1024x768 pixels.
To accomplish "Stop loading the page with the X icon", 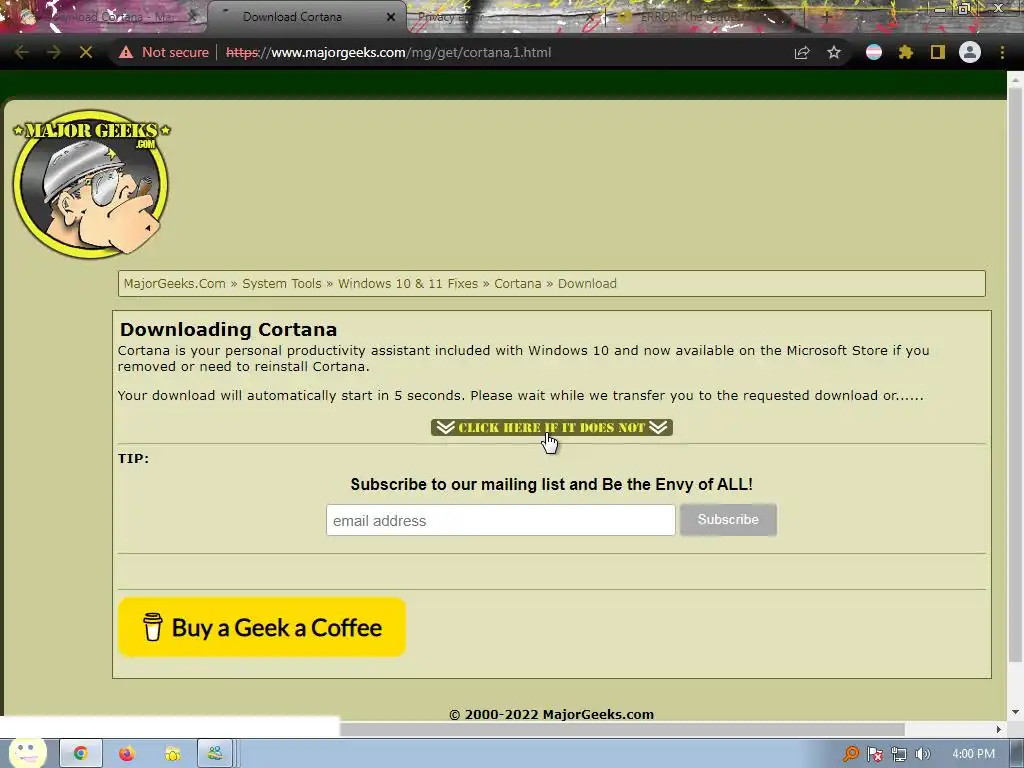I will [86, 52].
